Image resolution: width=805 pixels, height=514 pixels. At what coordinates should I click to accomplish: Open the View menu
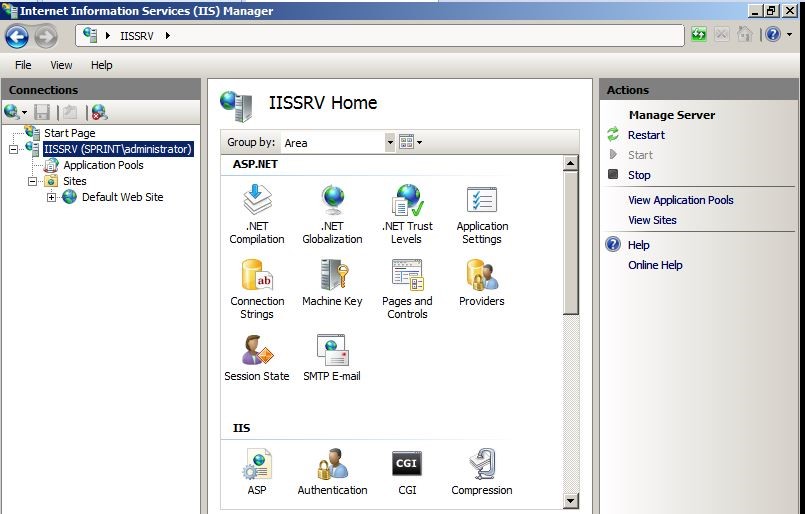pyautogui.click(x=61, y=65)
